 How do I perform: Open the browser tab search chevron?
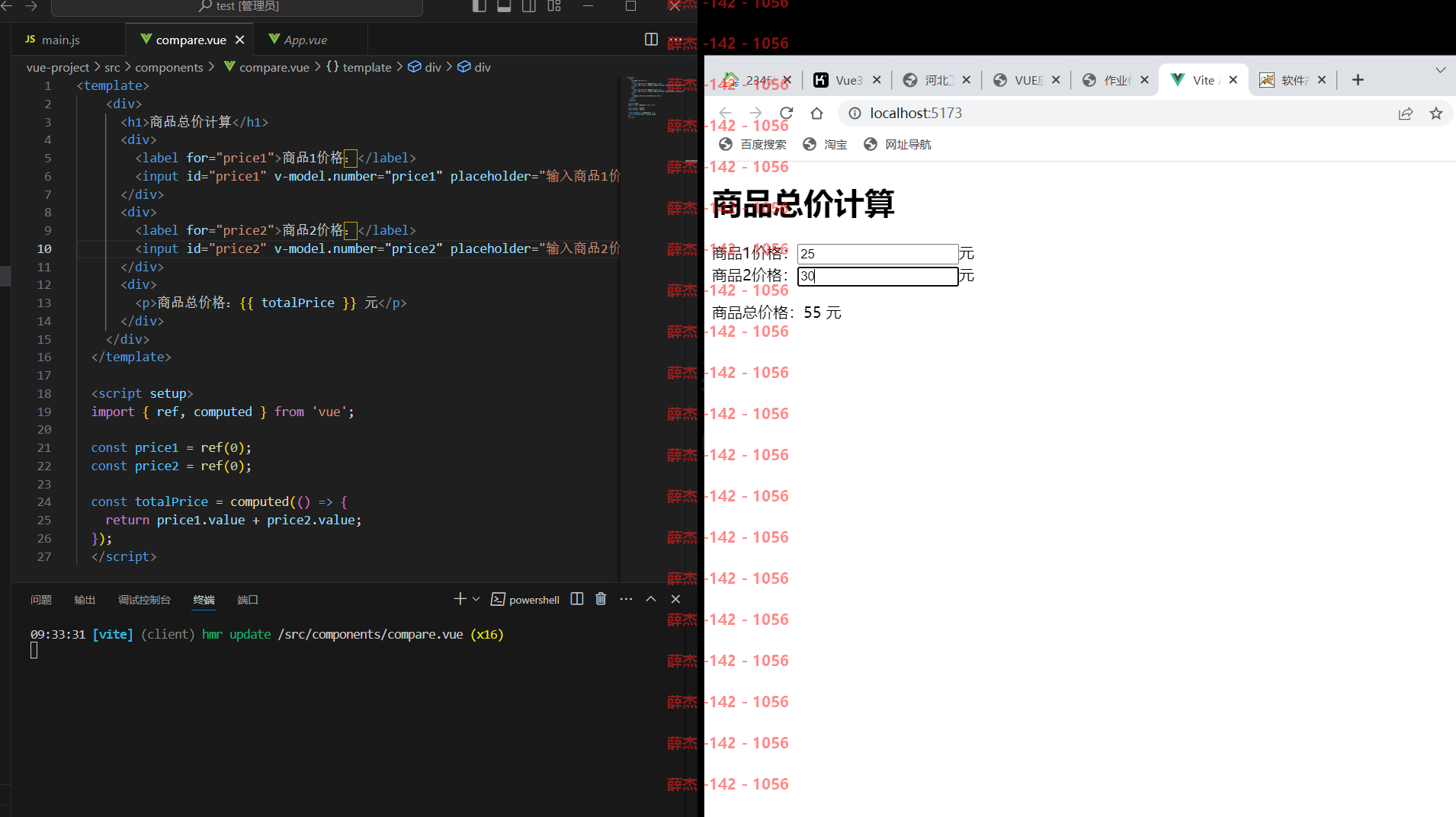coord(1440,70)
